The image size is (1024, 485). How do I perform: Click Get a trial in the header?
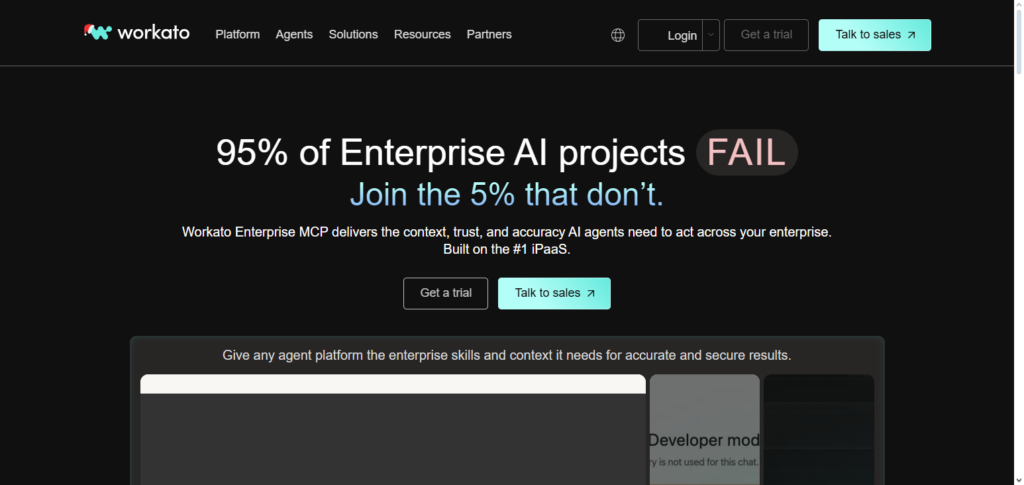[766, 35]
